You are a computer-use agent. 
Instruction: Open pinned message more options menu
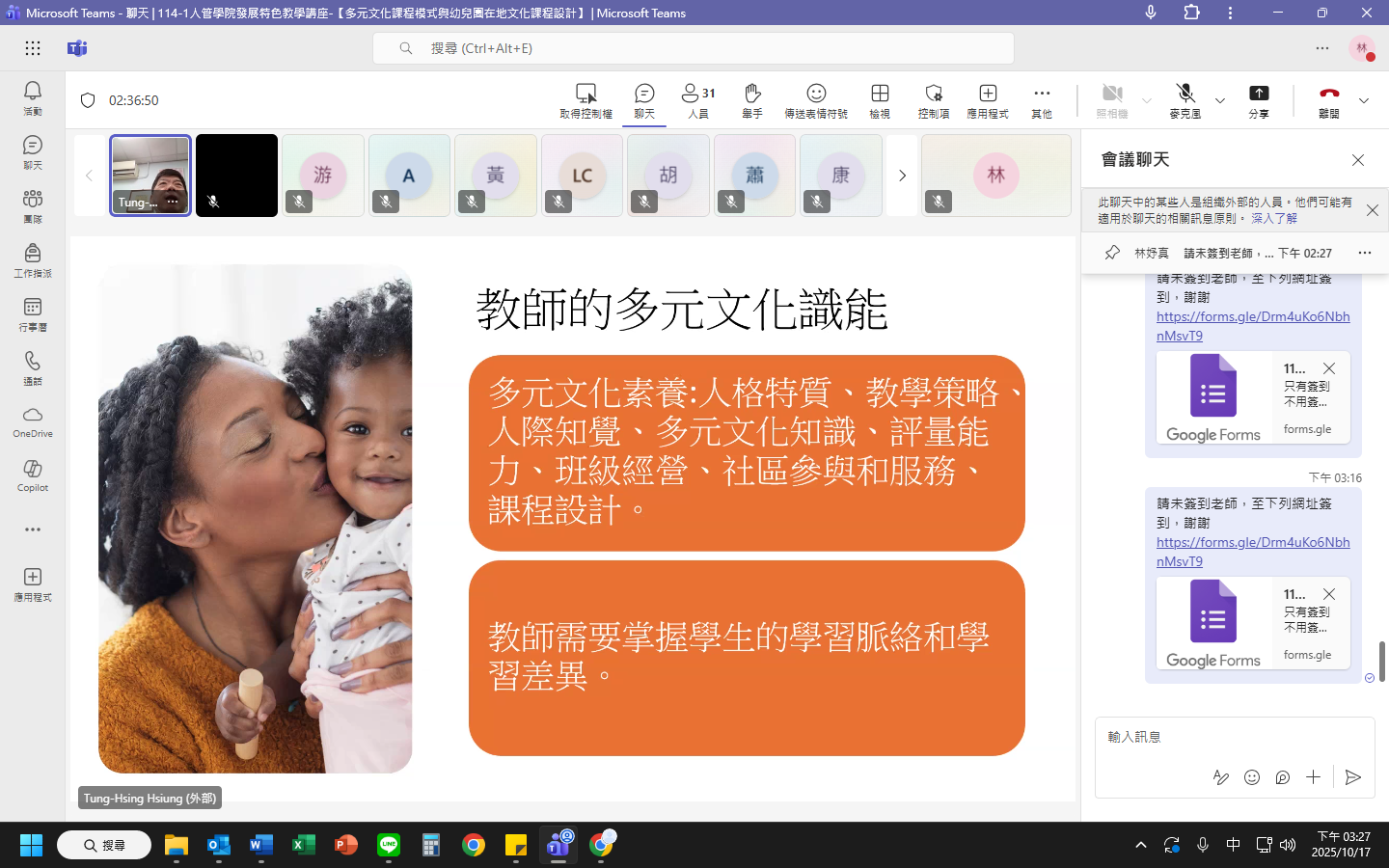pos(1364,253)
